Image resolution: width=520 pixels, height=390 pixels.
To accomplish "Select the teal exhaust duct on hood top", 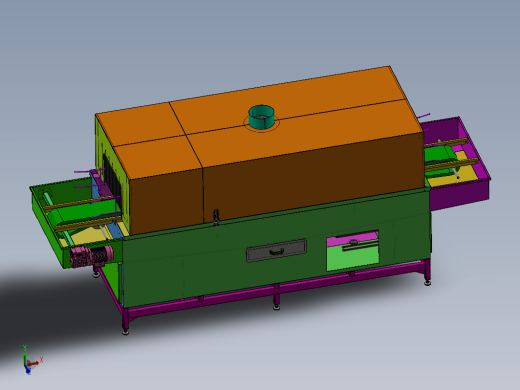I will (x=261, y=117).
